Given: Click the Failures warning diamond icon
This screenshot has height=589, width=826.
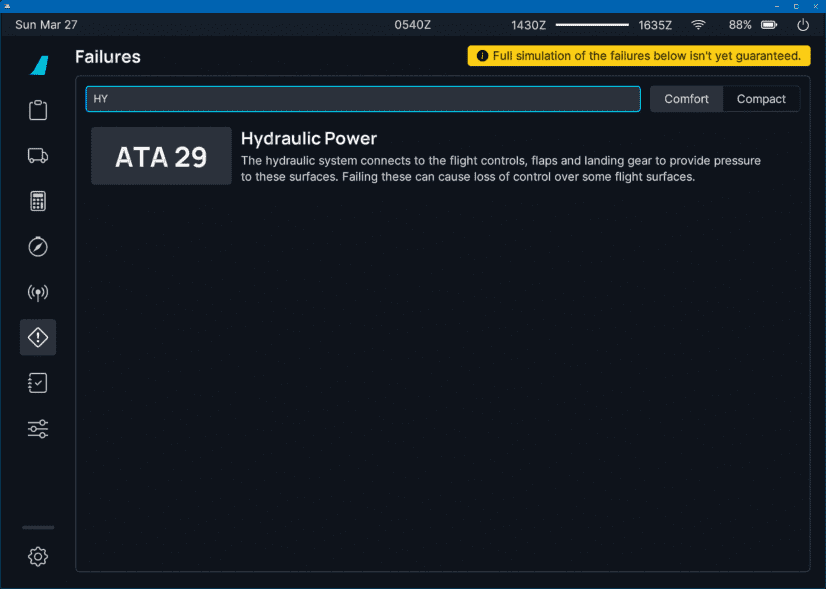Looking at the screenshot, I should coord(38,338).
